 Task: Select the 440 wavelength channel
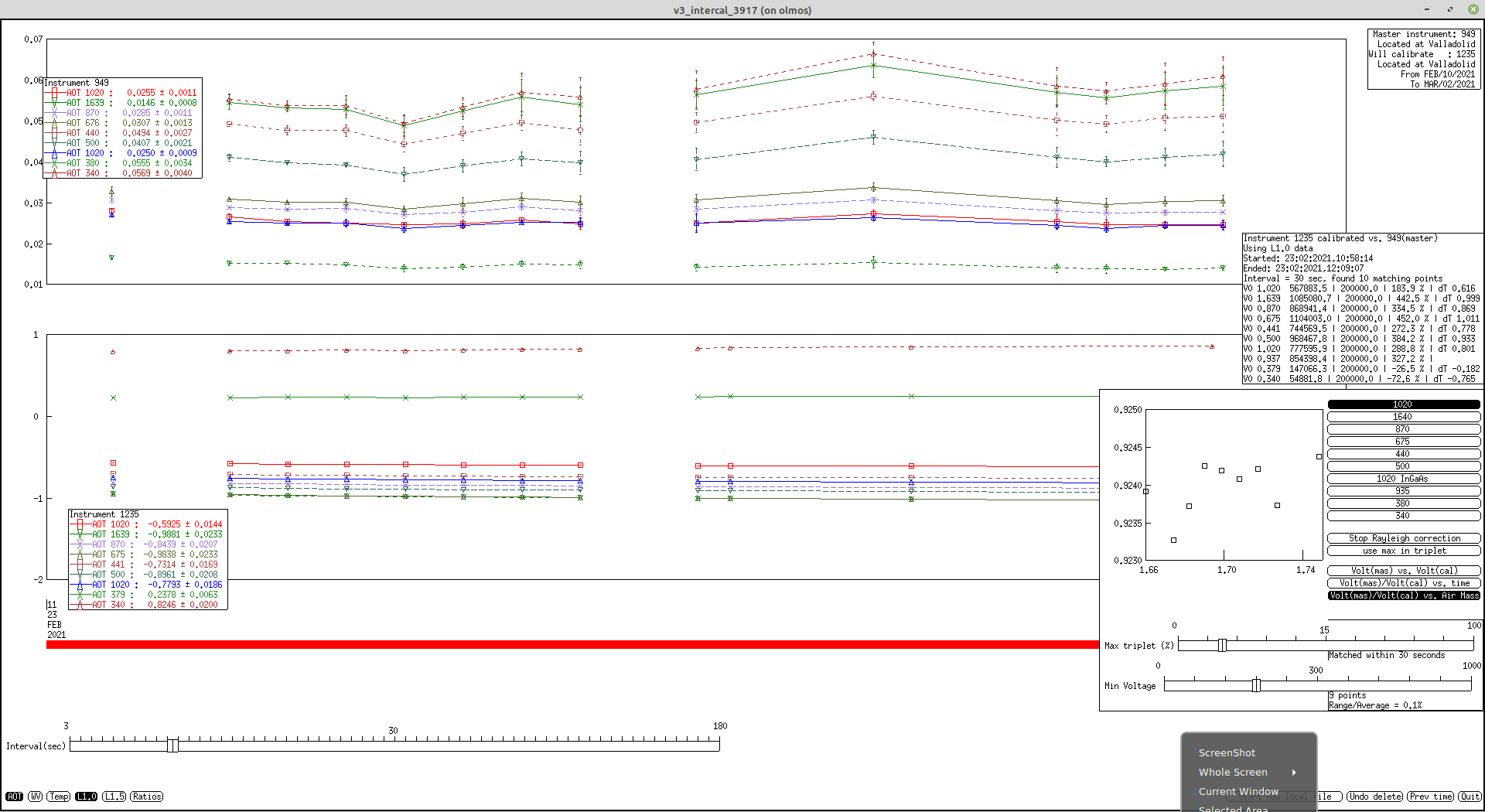pos(1403,454)
